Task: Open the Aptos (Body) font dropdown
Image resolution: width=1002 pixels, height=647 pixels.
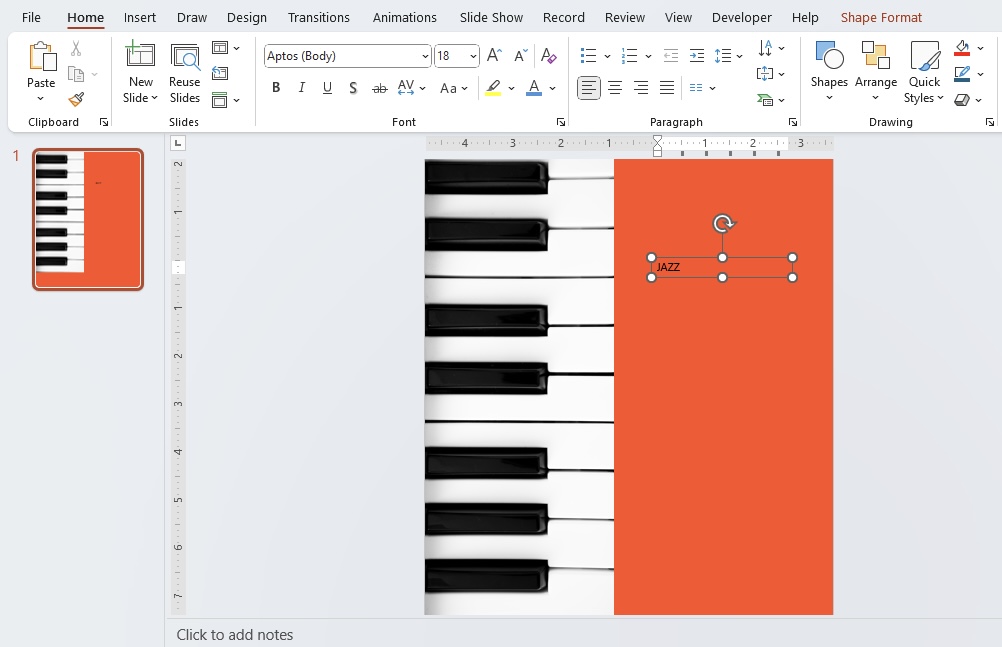Action: click(x=348, y=56)
